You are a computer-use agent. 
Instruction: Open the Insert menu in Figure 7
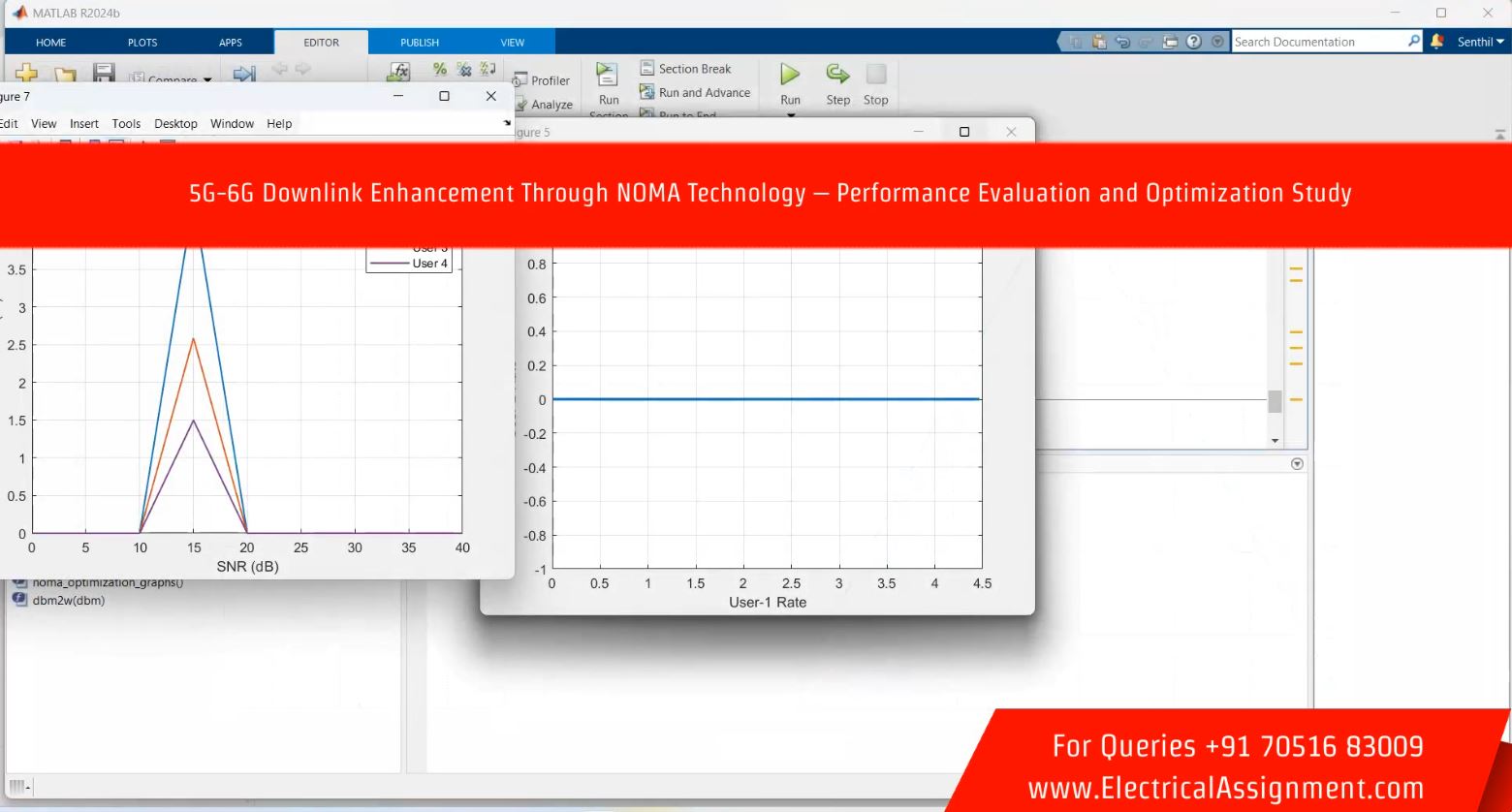84,124
